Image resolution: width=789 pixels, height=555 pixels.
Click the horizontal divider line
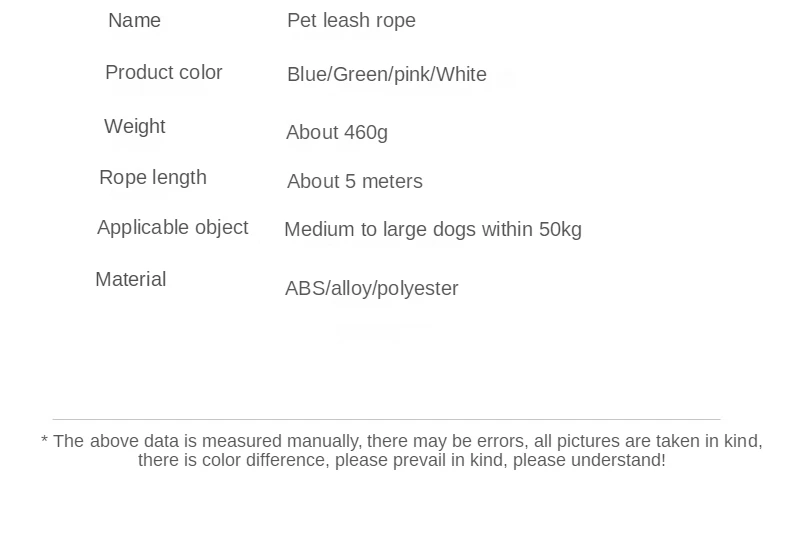pyautogui.click(x=386, y=419)
